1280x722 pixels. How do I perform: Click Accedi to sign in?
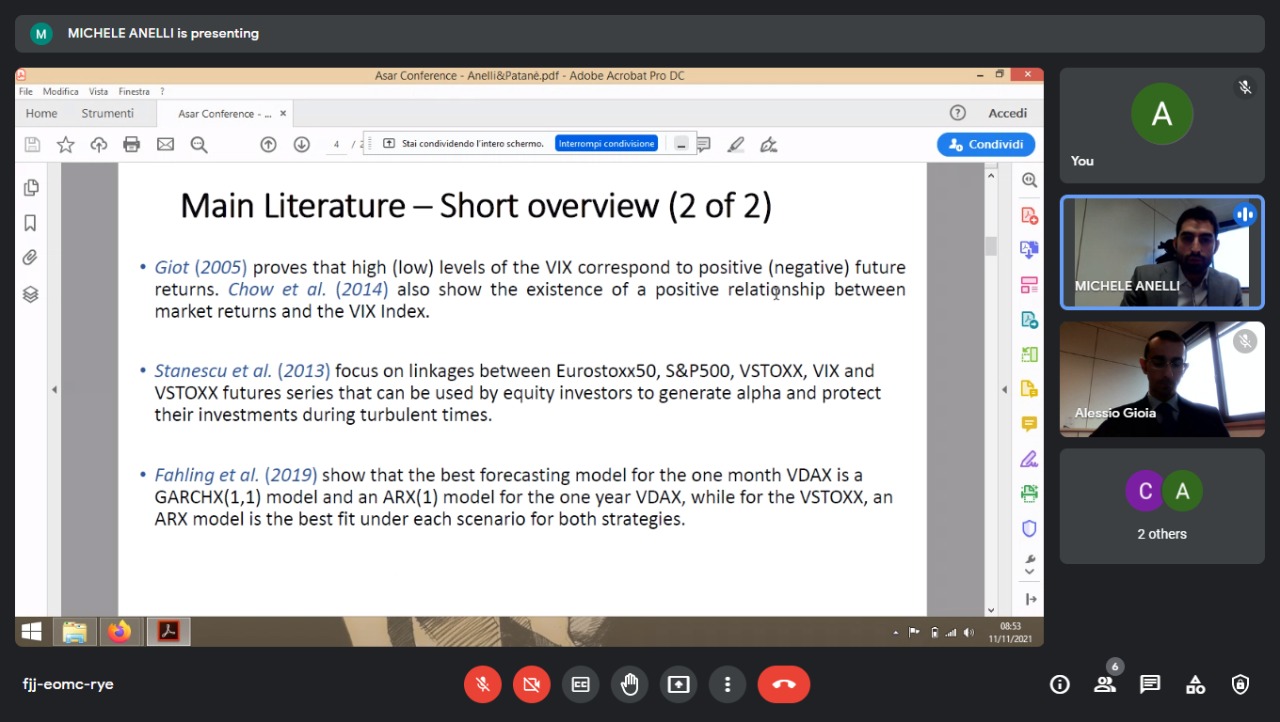1008,113
